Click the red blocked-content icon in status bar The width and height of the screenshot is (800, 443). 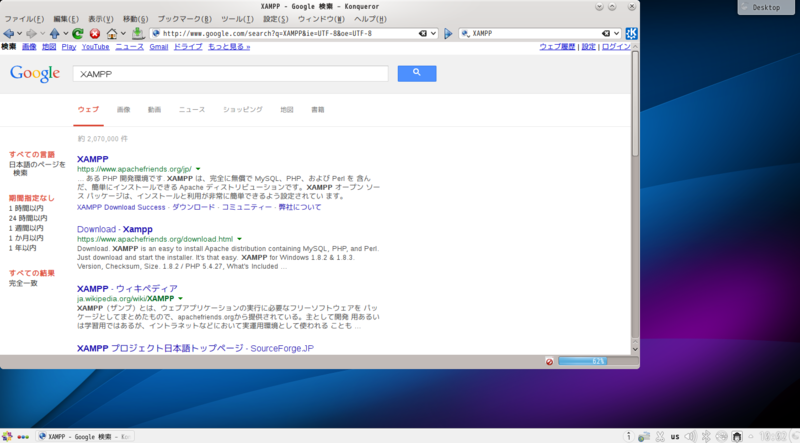coord(549,362)
